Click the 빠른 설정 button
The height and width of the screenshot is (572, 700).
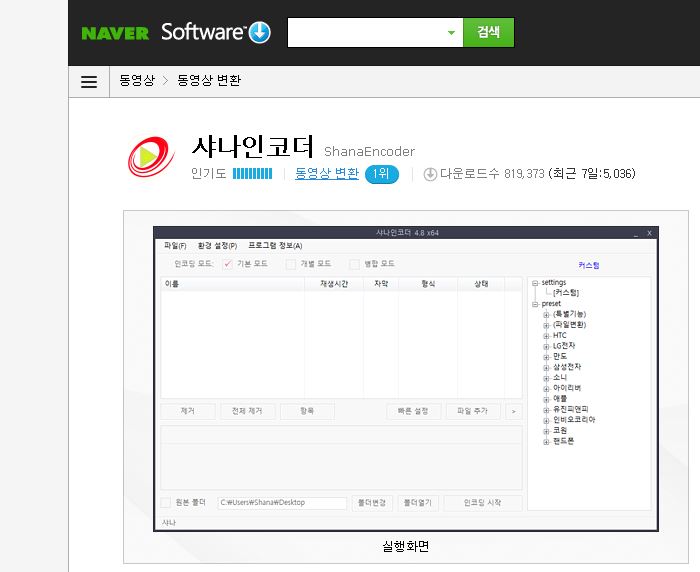(x=413, y=411)
